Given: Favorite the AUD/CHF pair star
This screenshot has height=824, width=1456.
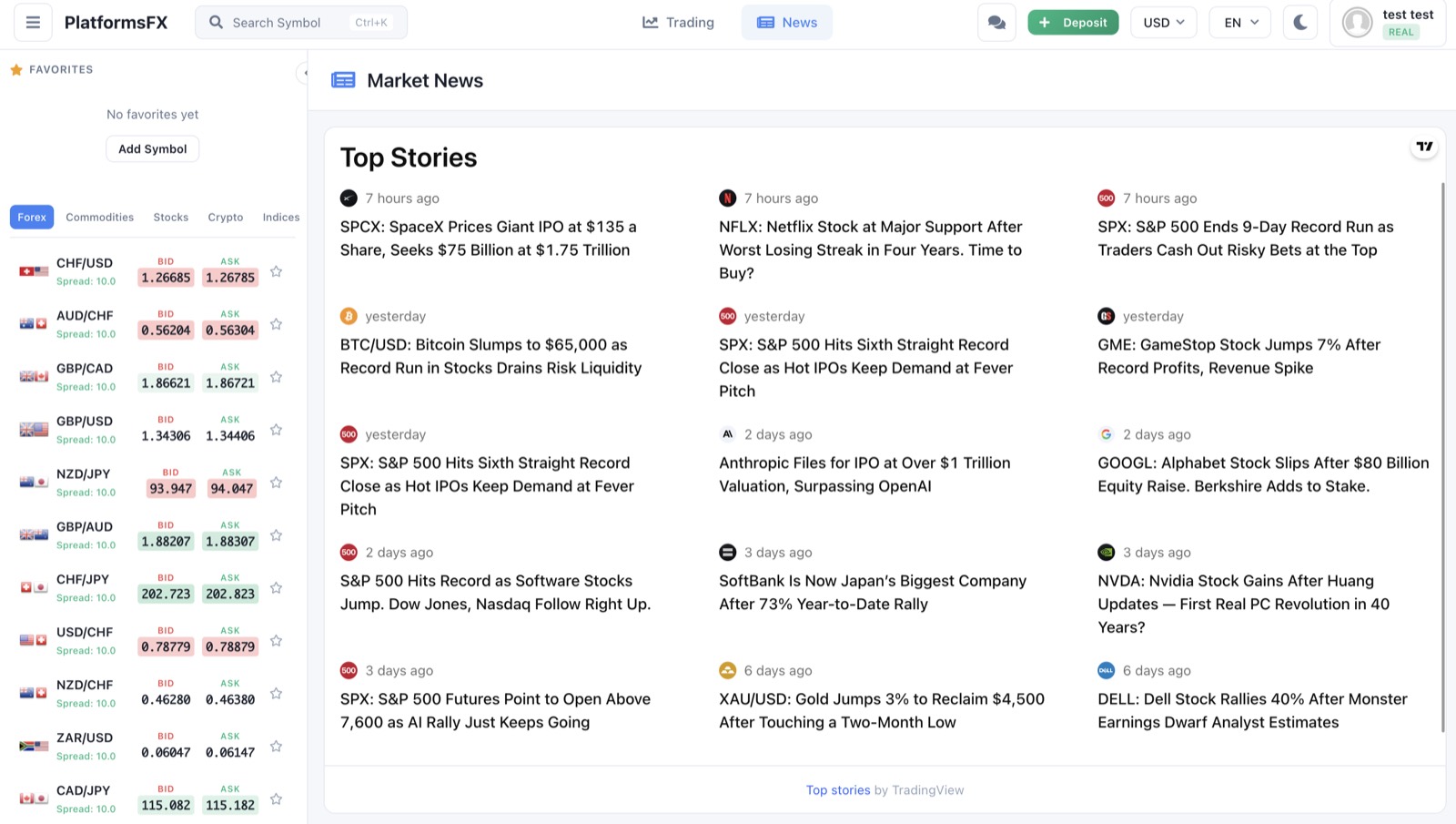Looking at the screenshot, I should click(x=276, y=324).
